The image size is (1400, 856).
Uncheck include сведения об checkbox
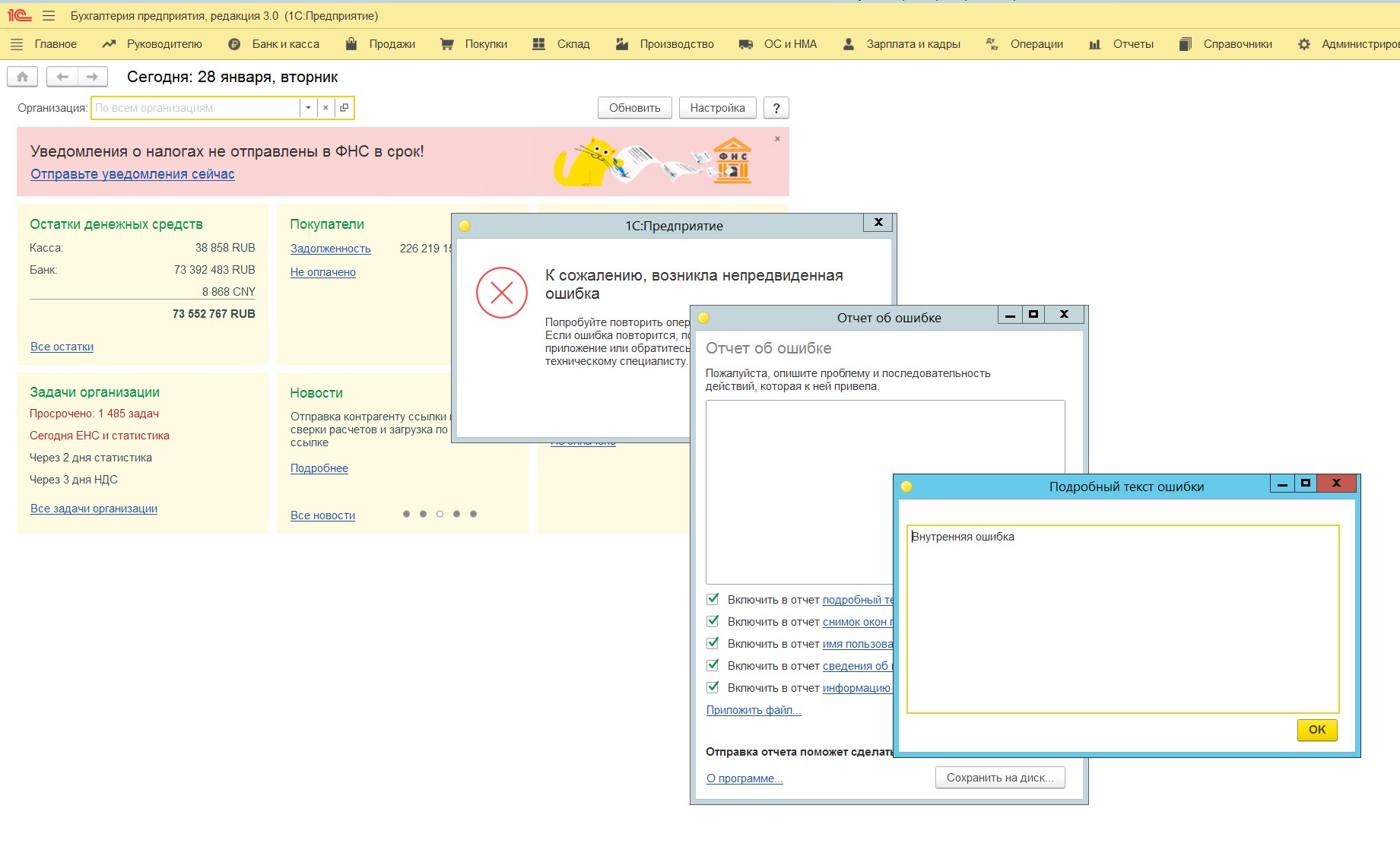713,665
